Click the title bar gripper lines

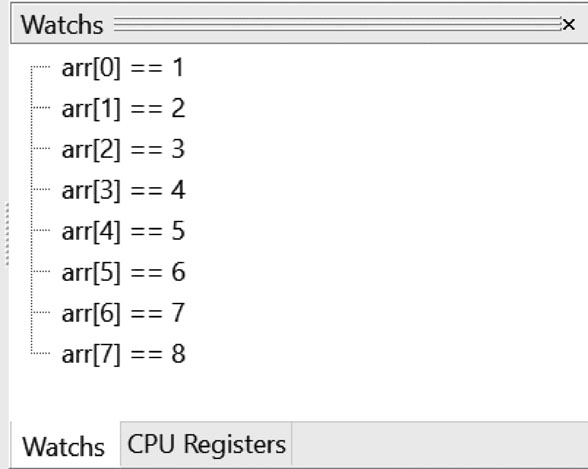pos(338,25)
